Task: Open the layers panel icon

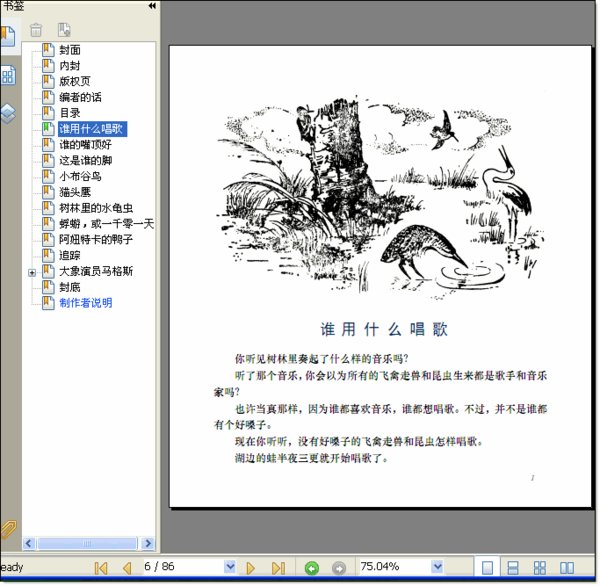Action: tap(8, 113)
